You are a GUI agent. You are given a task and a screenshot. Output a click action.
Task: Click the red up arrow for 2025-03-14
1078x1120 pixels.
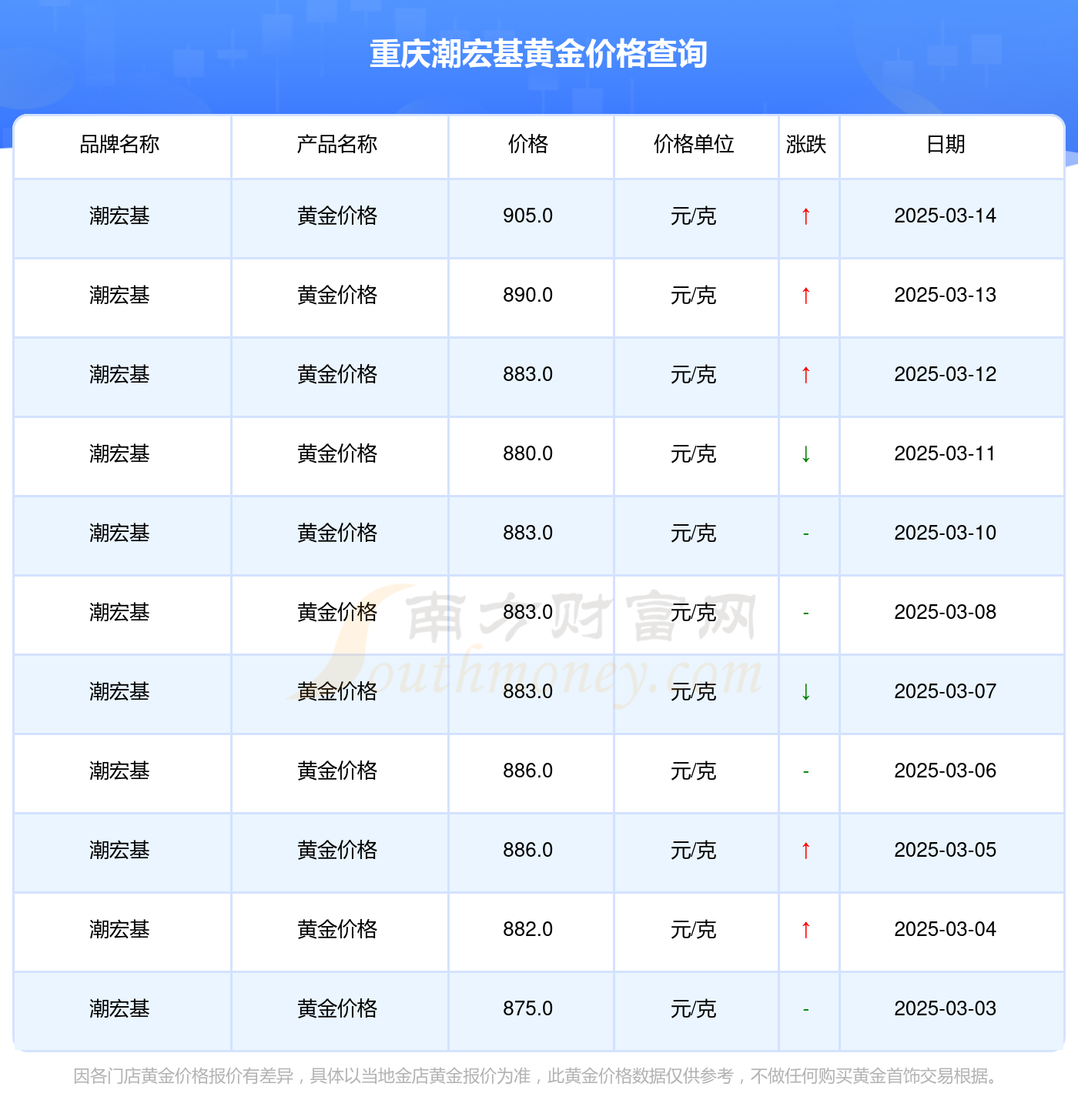[806, 216]
